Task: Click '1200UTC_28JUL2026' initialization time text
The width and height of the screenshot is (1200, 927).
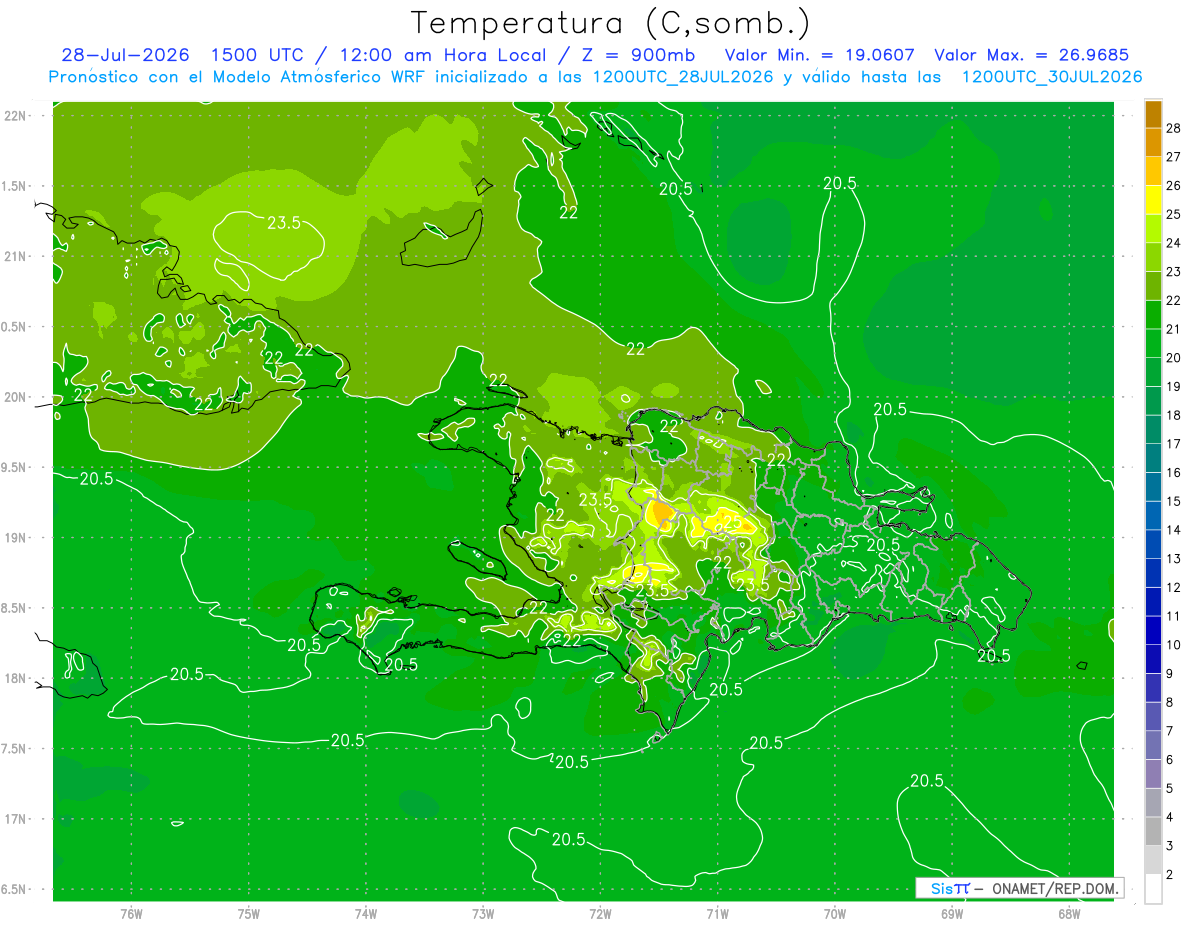Action: tap(683, 77)
